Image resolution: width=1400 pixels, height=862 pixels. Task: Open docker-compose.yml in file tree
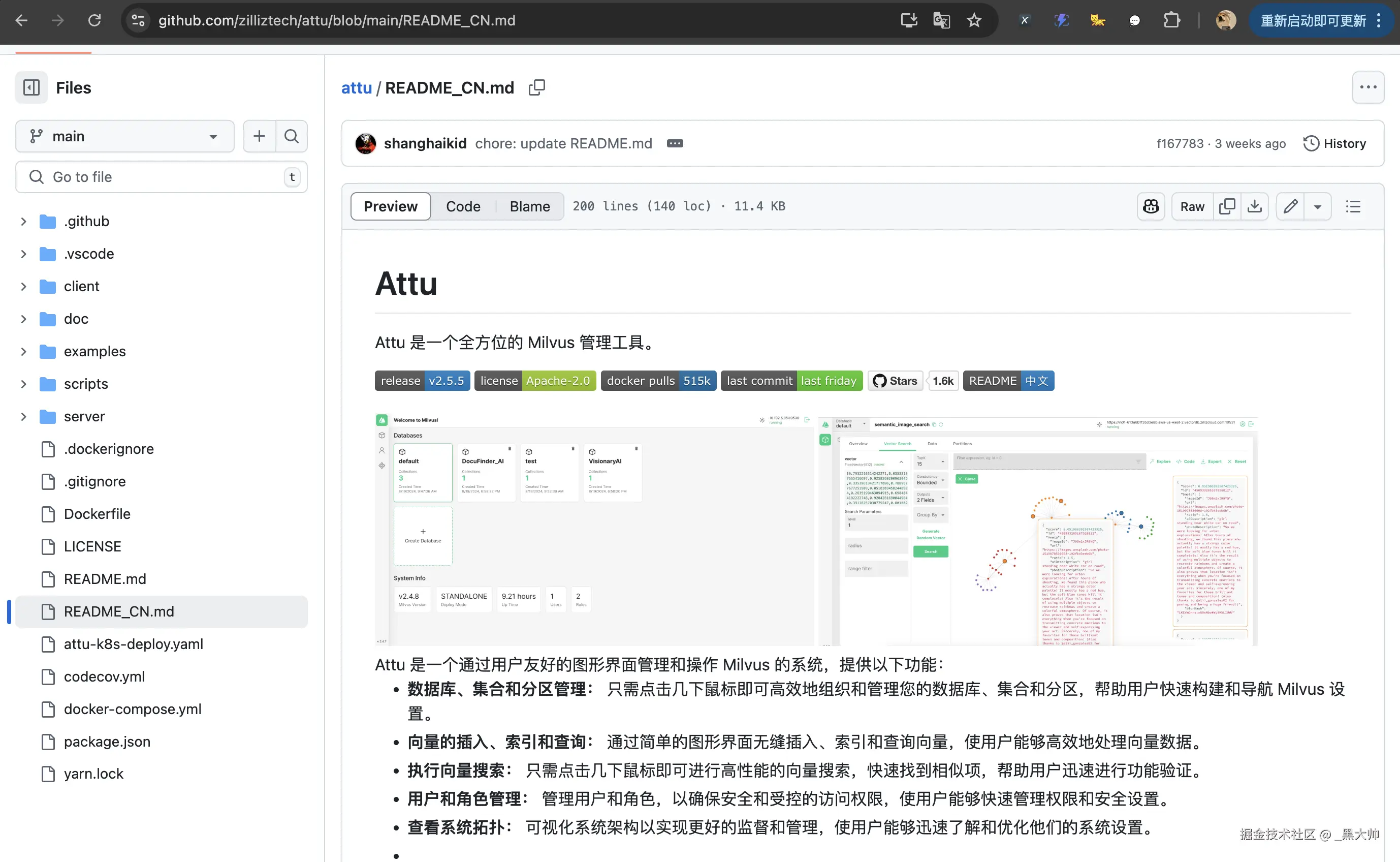click(x=132, y=709)
